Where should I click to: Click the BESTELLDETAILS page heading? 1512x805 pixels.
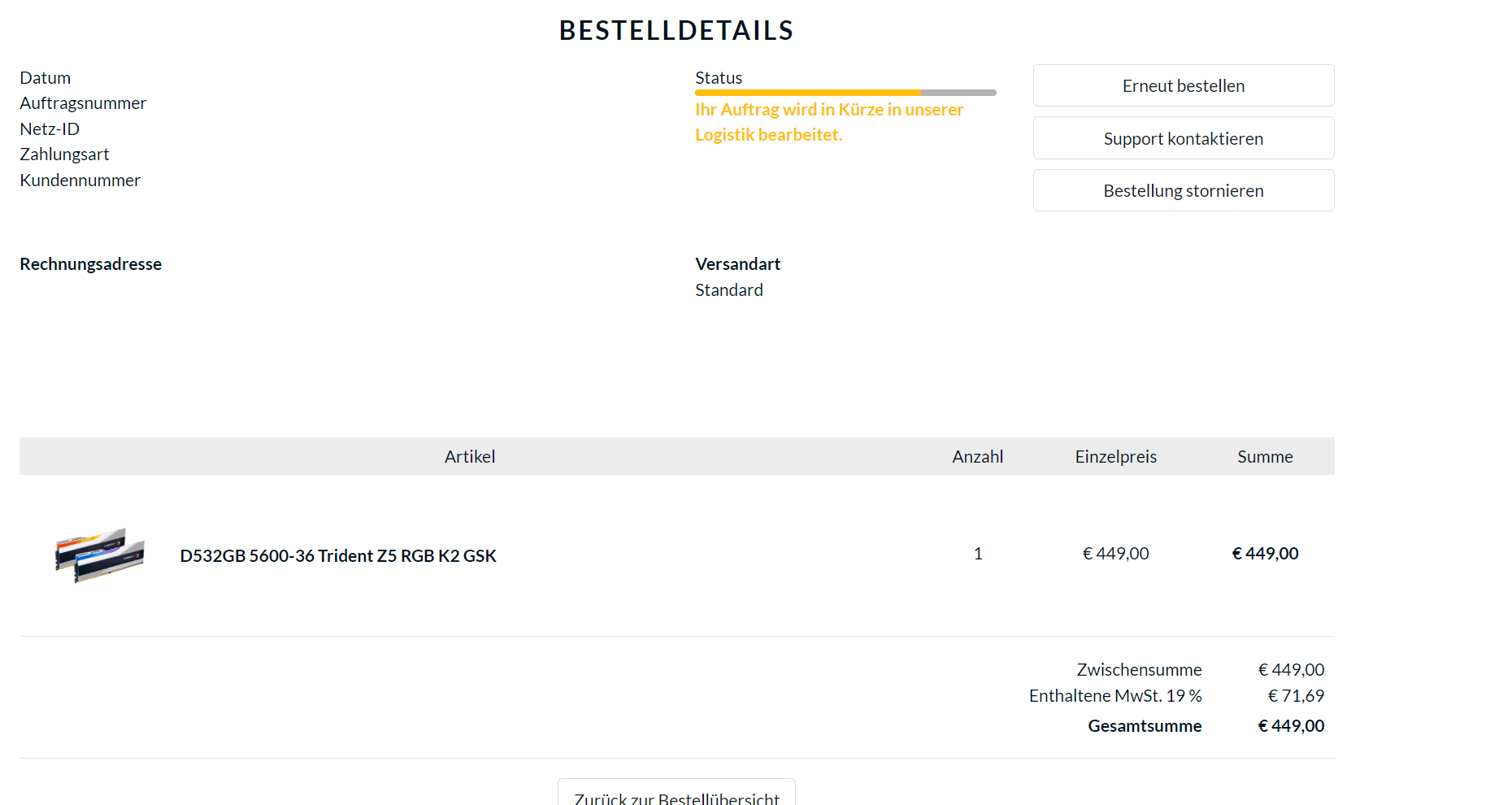(x=676, y=31)
